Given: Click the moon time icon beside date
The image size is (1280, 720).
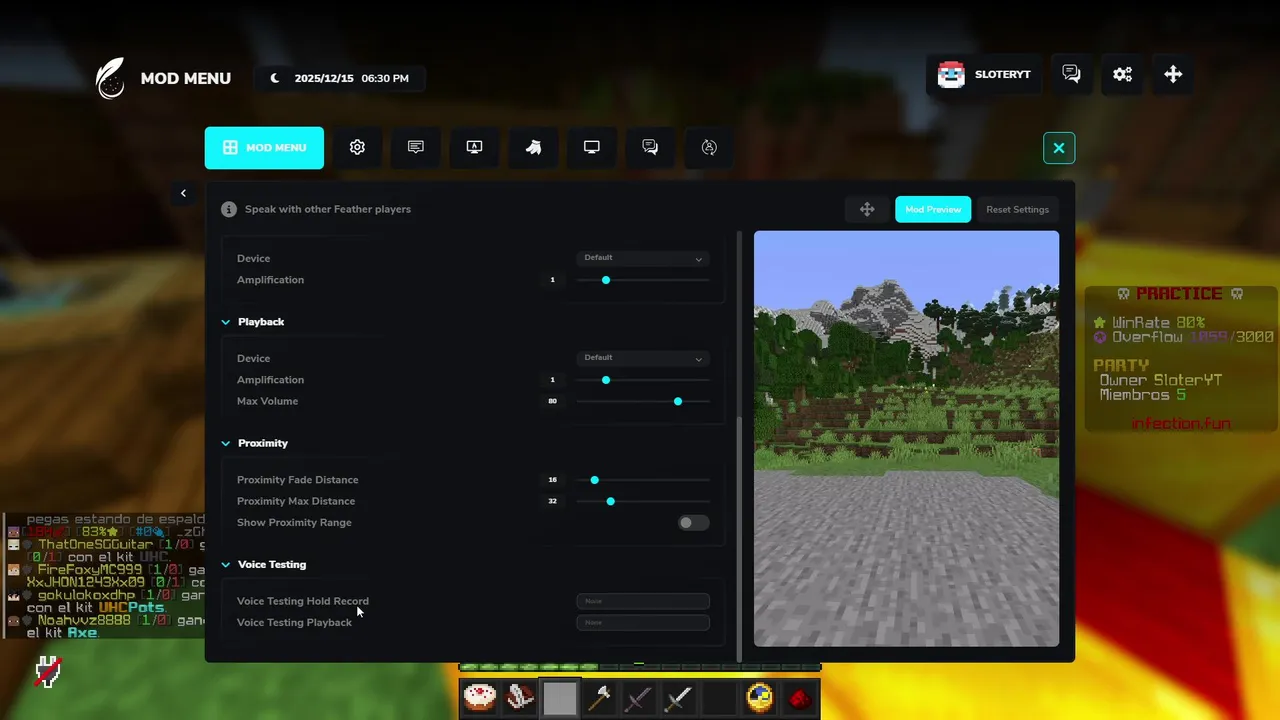Looking at the screenshot, I should (275, 78).
